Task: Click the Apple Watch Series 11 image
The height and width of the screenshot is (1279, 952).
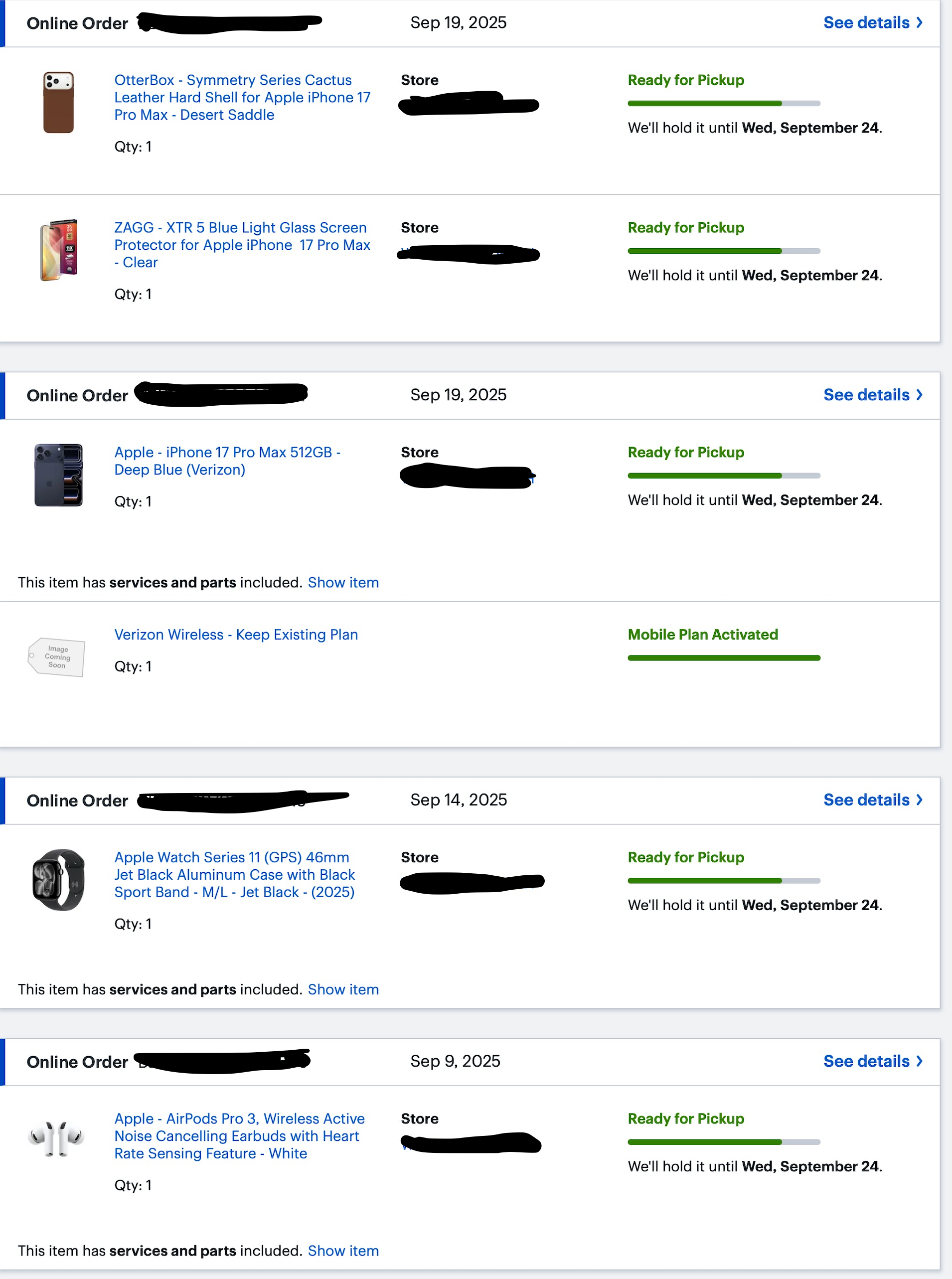Action: (x=58, y=879)
